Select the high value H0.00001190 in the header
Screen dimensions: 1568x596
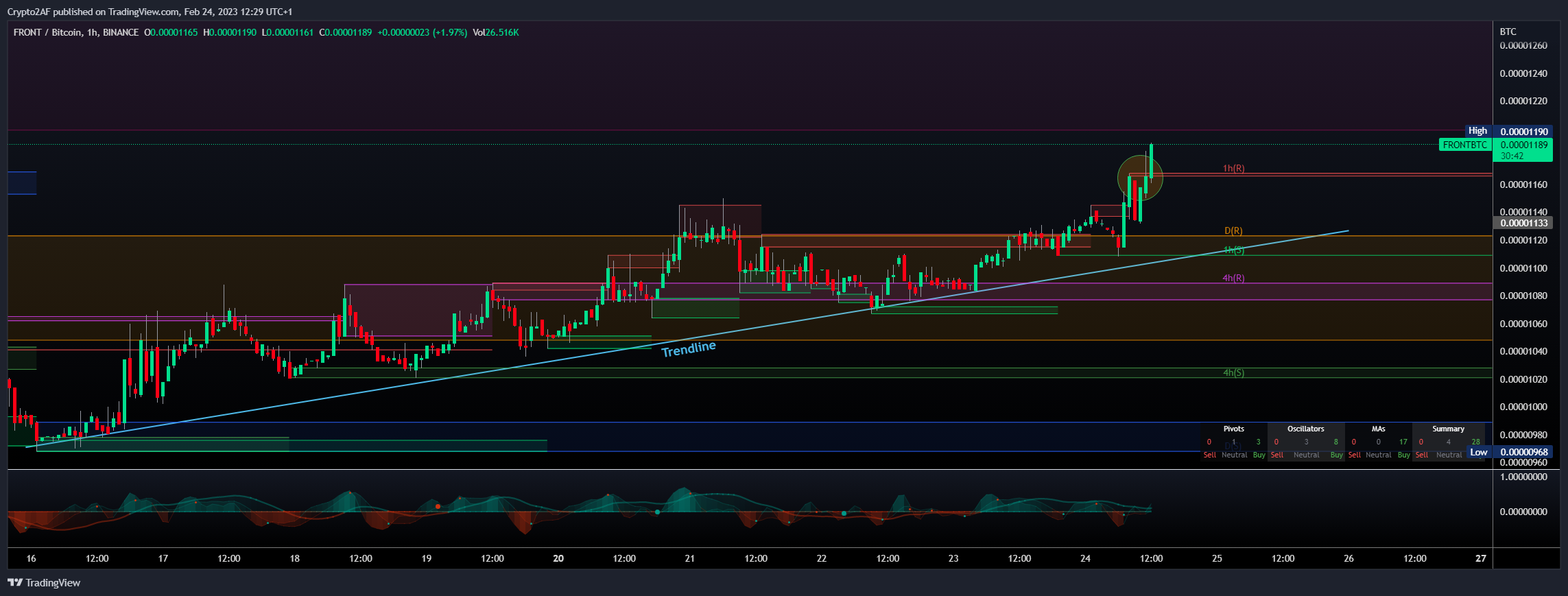[x=230, y=32]
